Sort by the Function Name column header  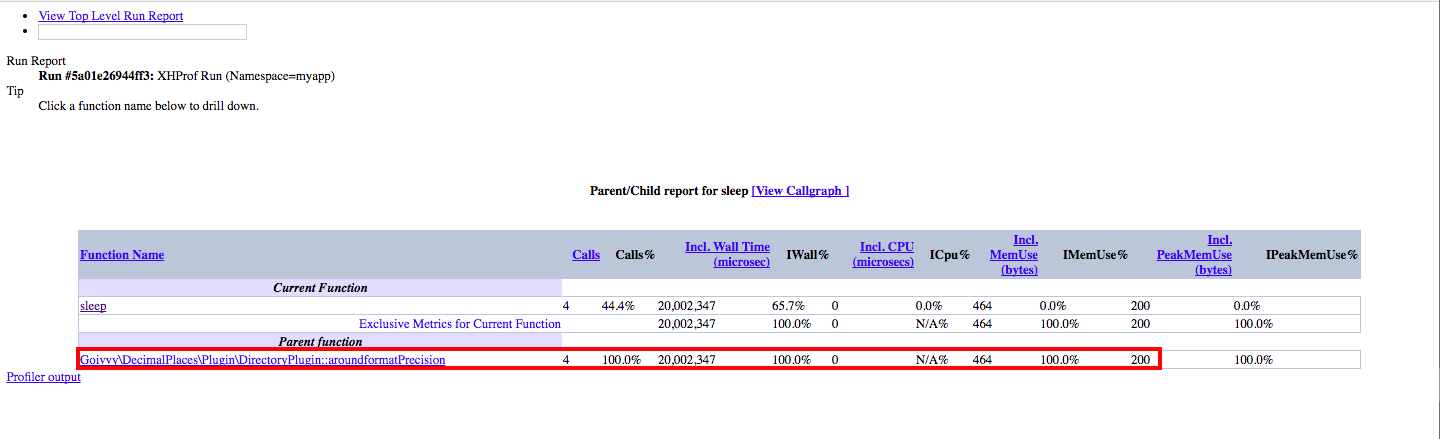tap(121, 255)
